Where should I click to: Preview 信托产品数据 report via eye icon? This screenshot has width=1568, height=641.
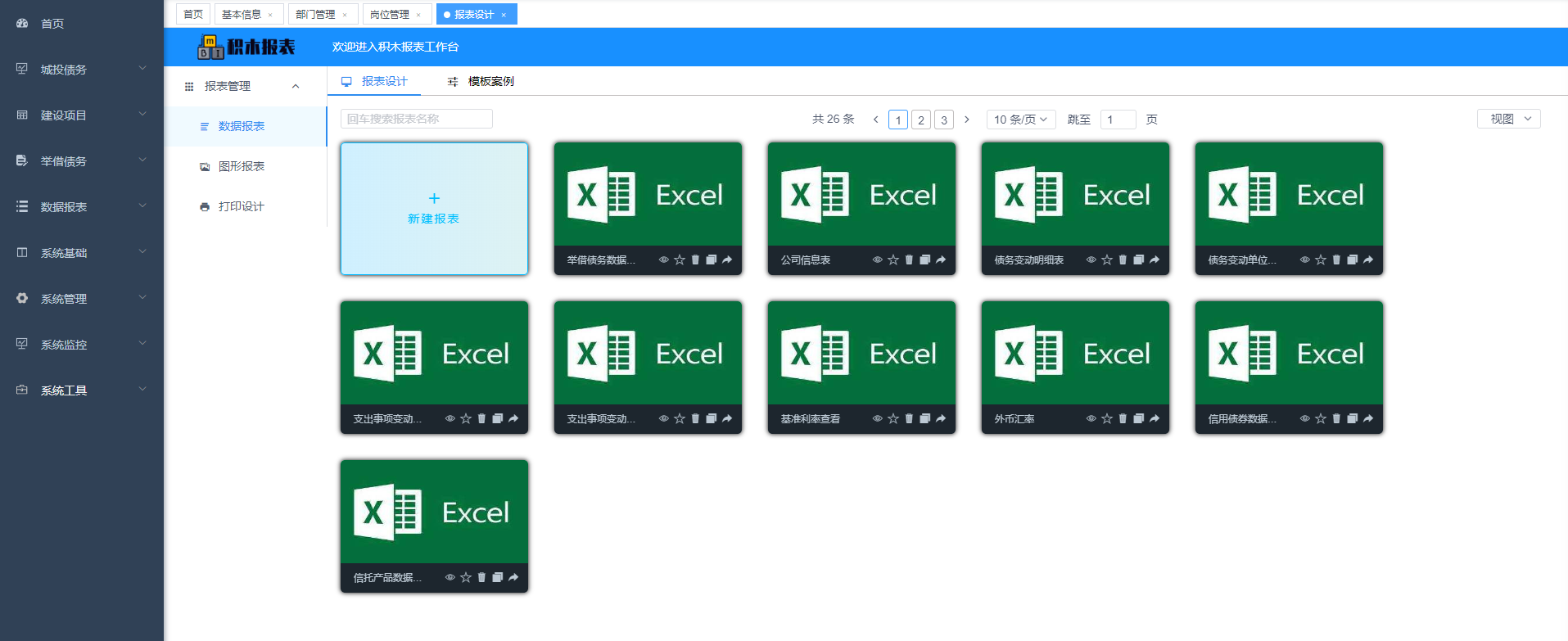(450, 577)
